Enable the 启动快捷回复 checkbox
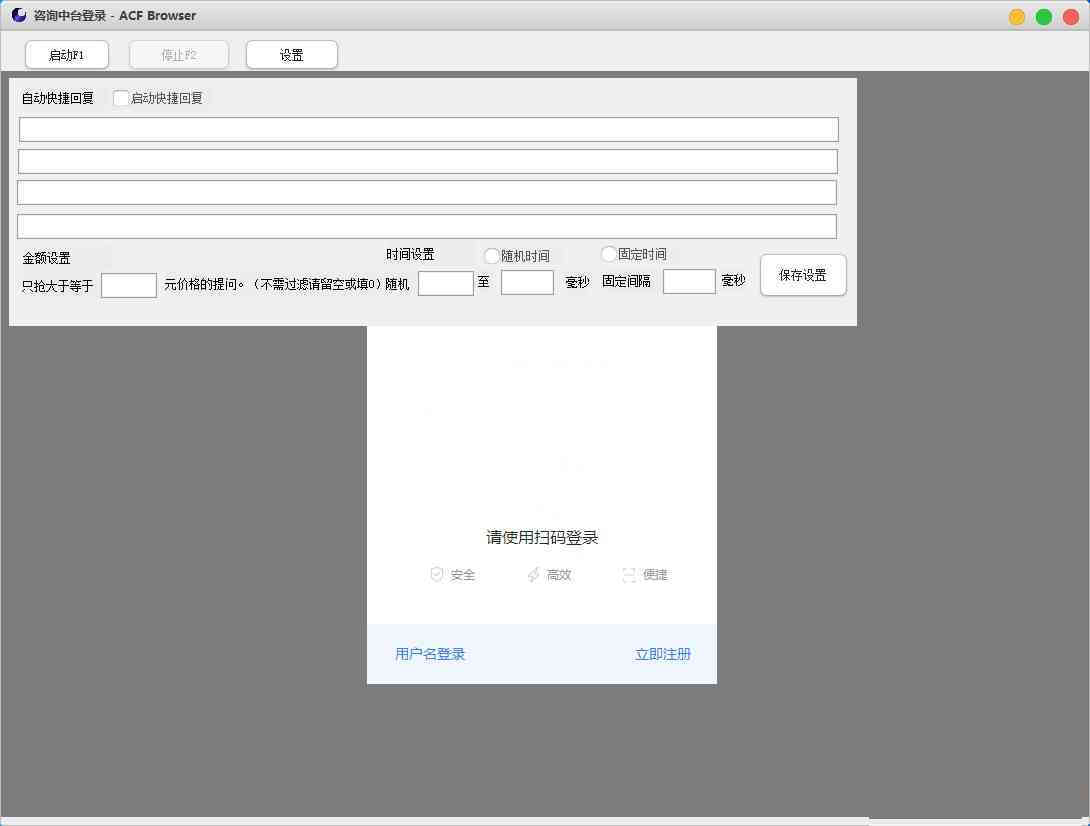This screenshot has height=826, width=1090. pyautogui.click(x=120, y=98)
